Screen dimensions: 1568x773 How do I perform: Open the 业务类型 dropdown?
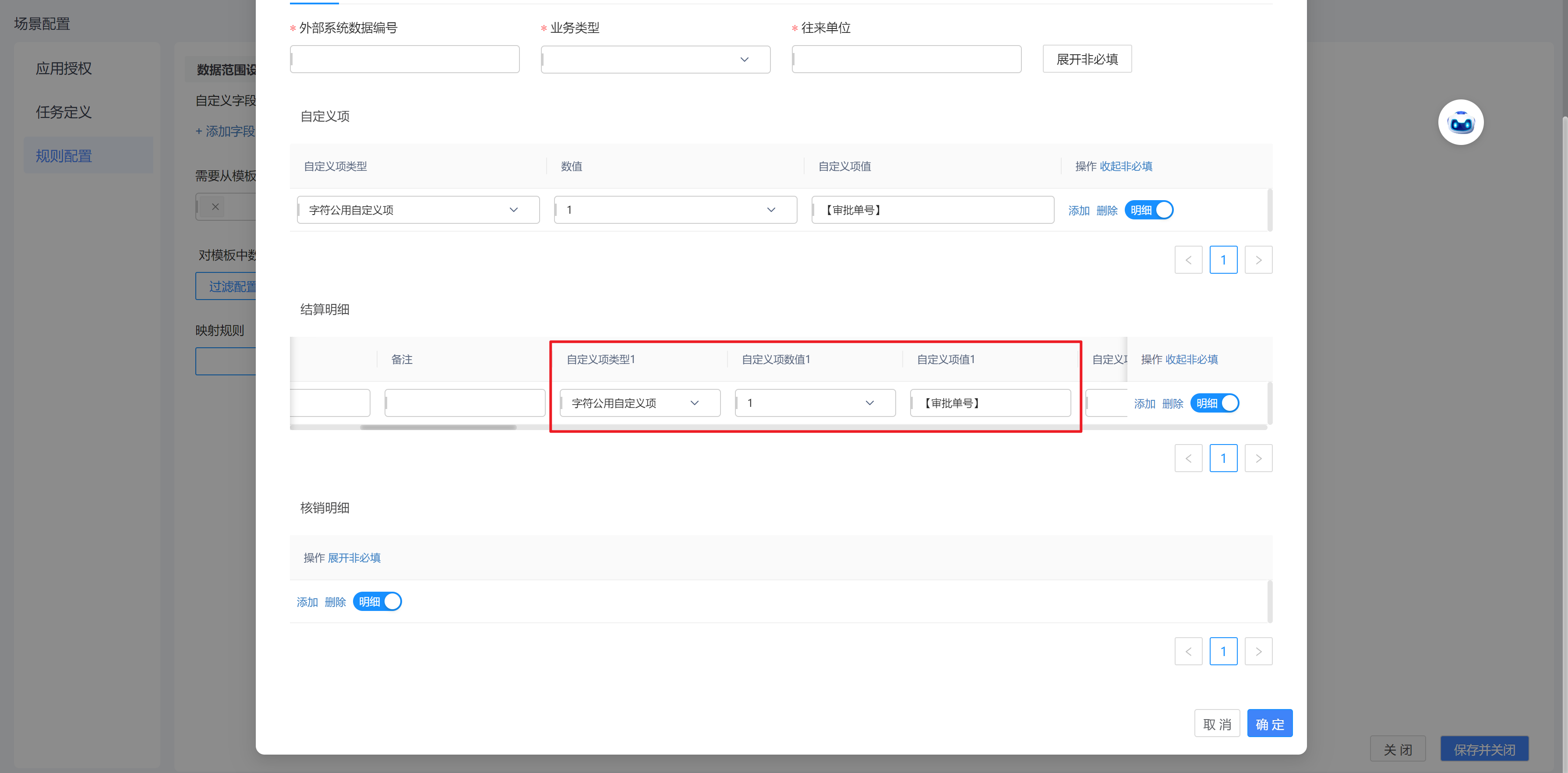(655, 59)
